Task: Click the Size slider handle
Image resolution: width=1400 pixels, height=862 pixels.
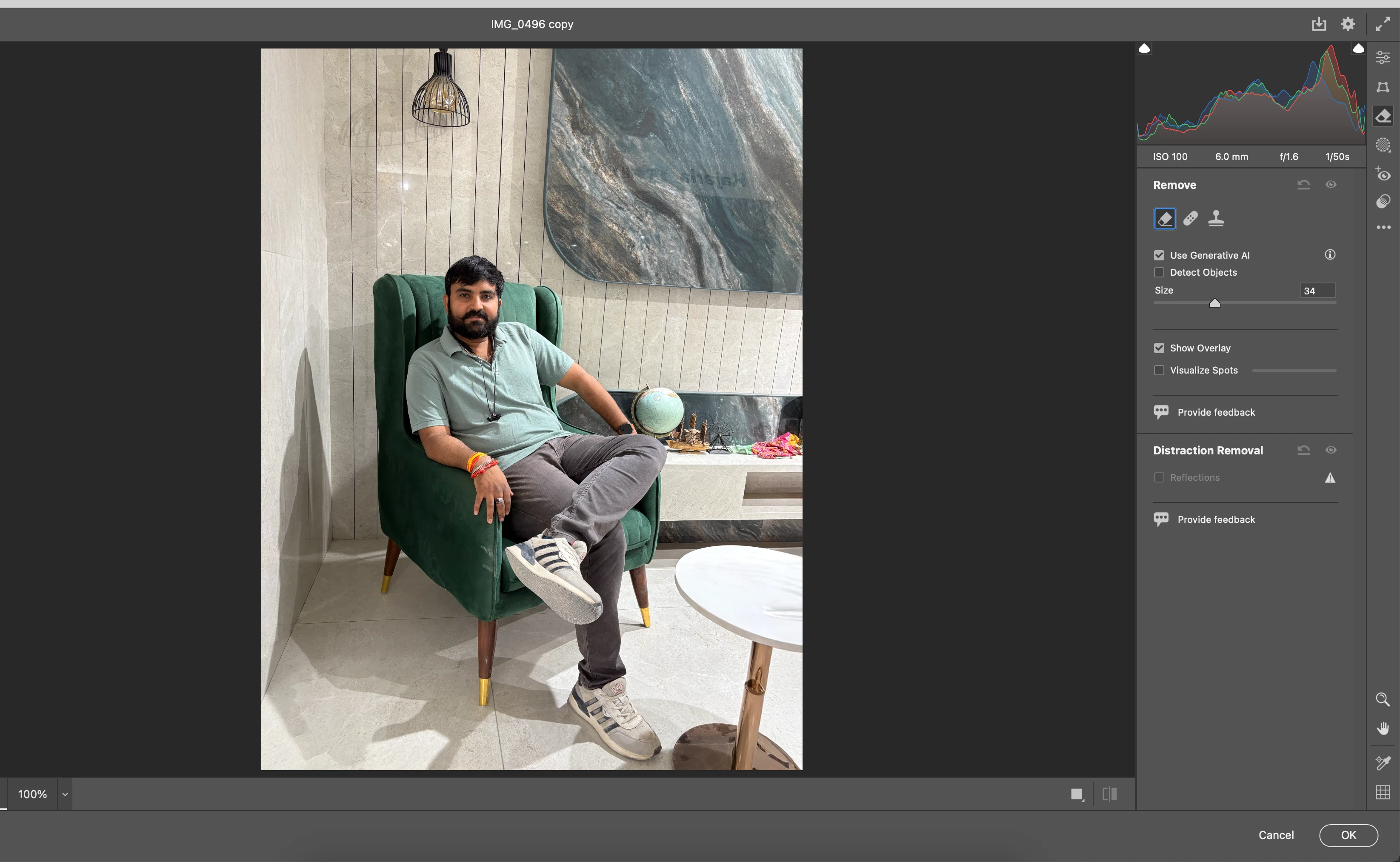Action: pyautogui.click(x=1215, y=303)
